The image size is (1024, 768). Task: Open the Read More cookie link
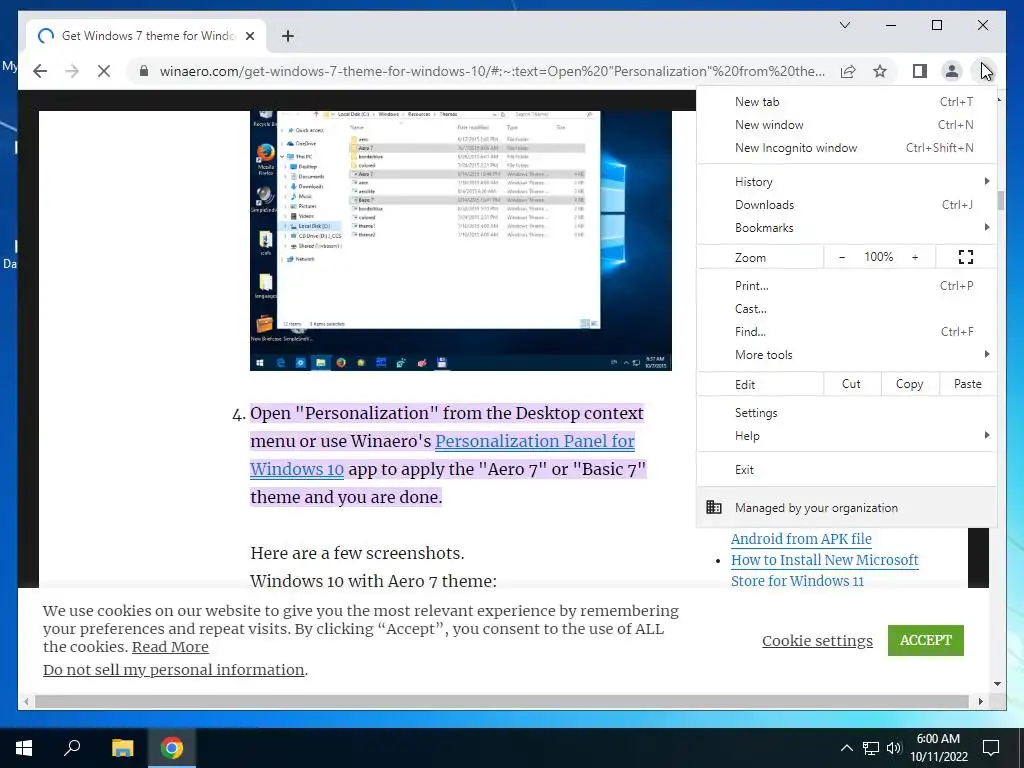coord(170,647)
